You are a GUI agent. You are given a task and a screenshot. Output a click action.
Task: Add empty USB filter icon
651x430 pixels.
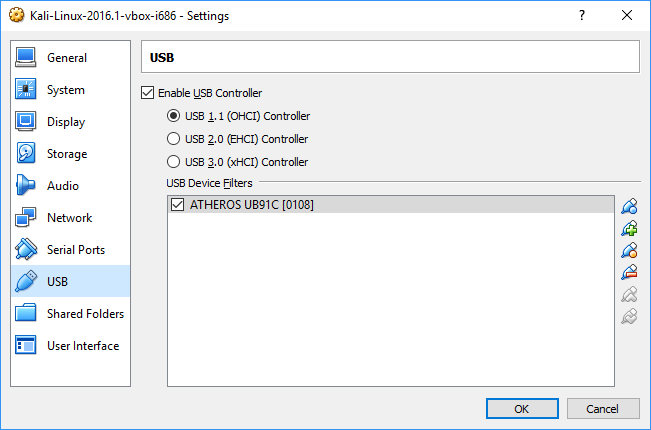point(629,206)
